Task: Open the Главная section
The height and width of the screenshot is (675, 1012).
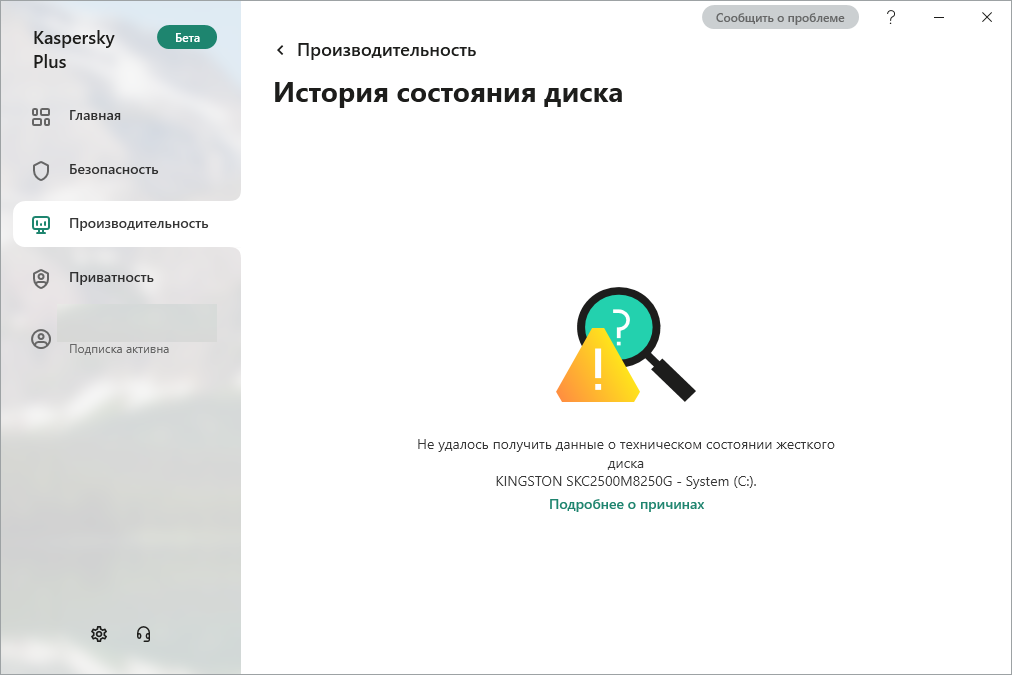Action: 95,116
